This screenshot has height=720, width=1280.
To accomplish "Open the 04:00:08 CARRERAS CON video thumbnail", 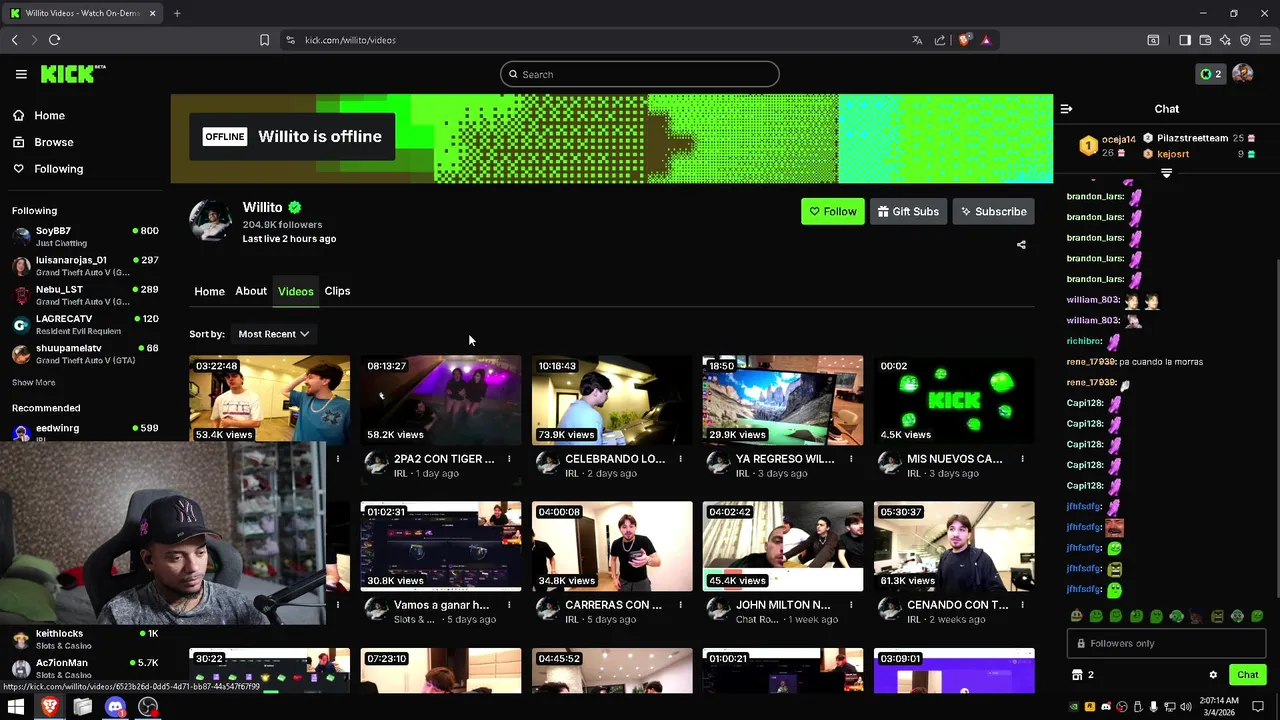I will pyautogui.click(x=612, y=546).
